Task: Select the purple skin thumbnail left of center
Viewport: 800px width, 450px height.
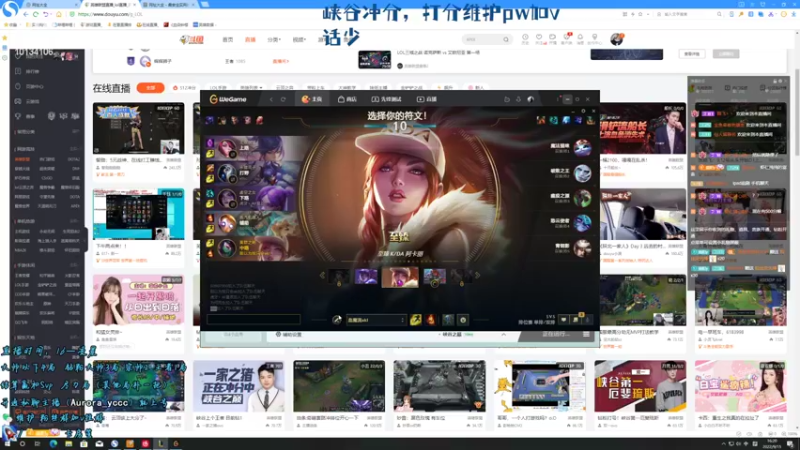Action: [x=366, y=277]
